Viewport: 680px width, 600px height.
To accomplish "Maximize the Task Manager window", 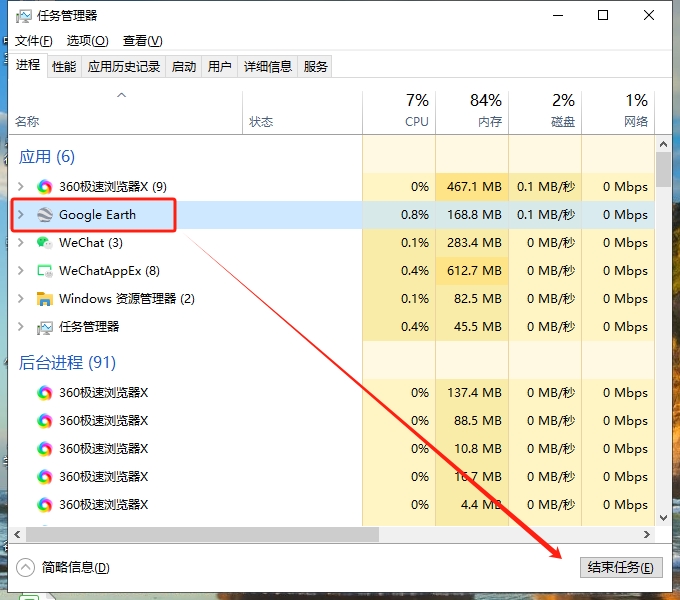I will tap(603, 16).
